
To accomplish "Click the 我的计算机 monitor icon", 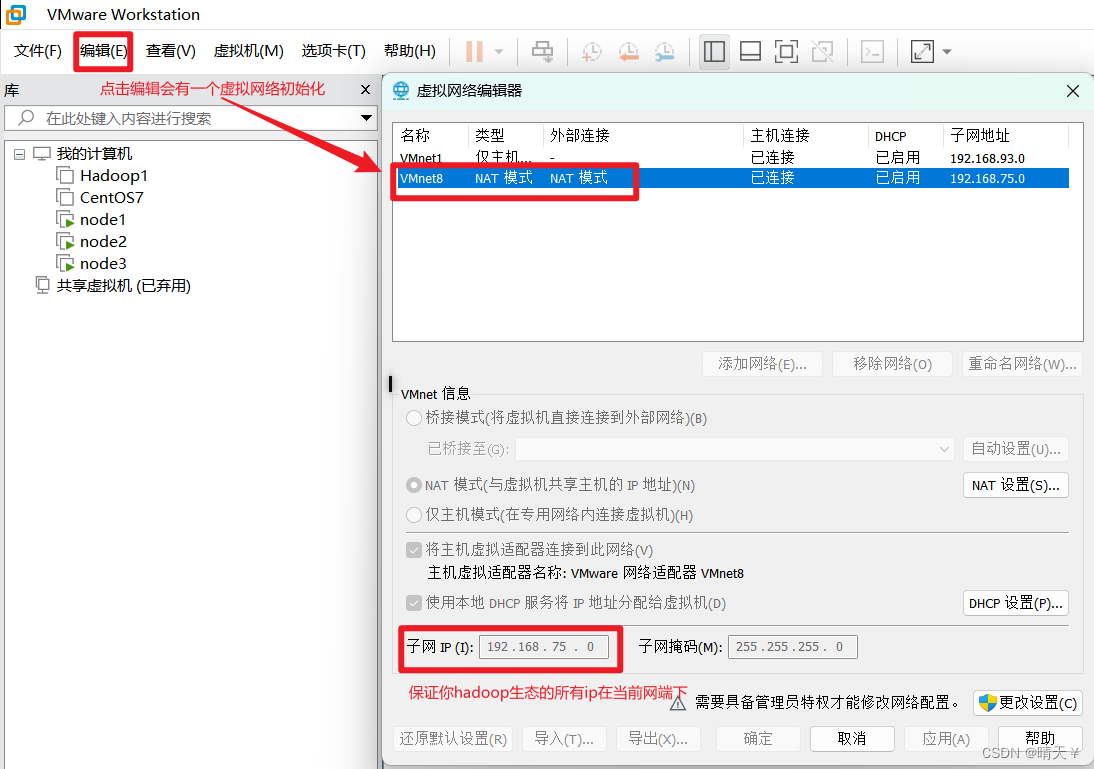I will tap(43, 154).
